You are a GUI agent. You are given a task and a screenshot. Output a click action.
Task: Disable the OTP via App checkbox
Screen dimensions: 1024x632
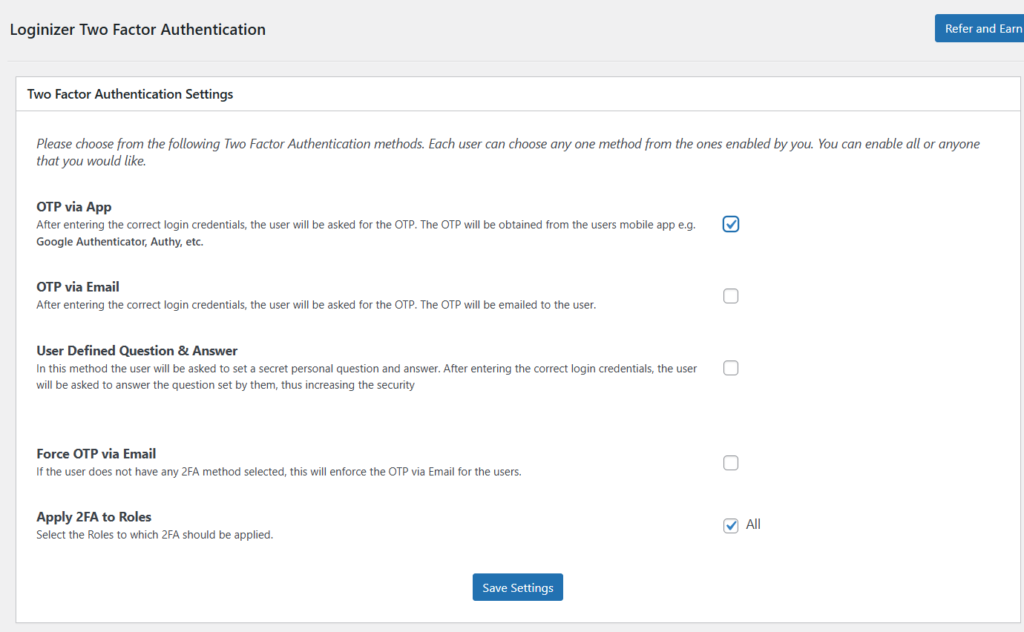pyautogui.click(x=731, y=224)
